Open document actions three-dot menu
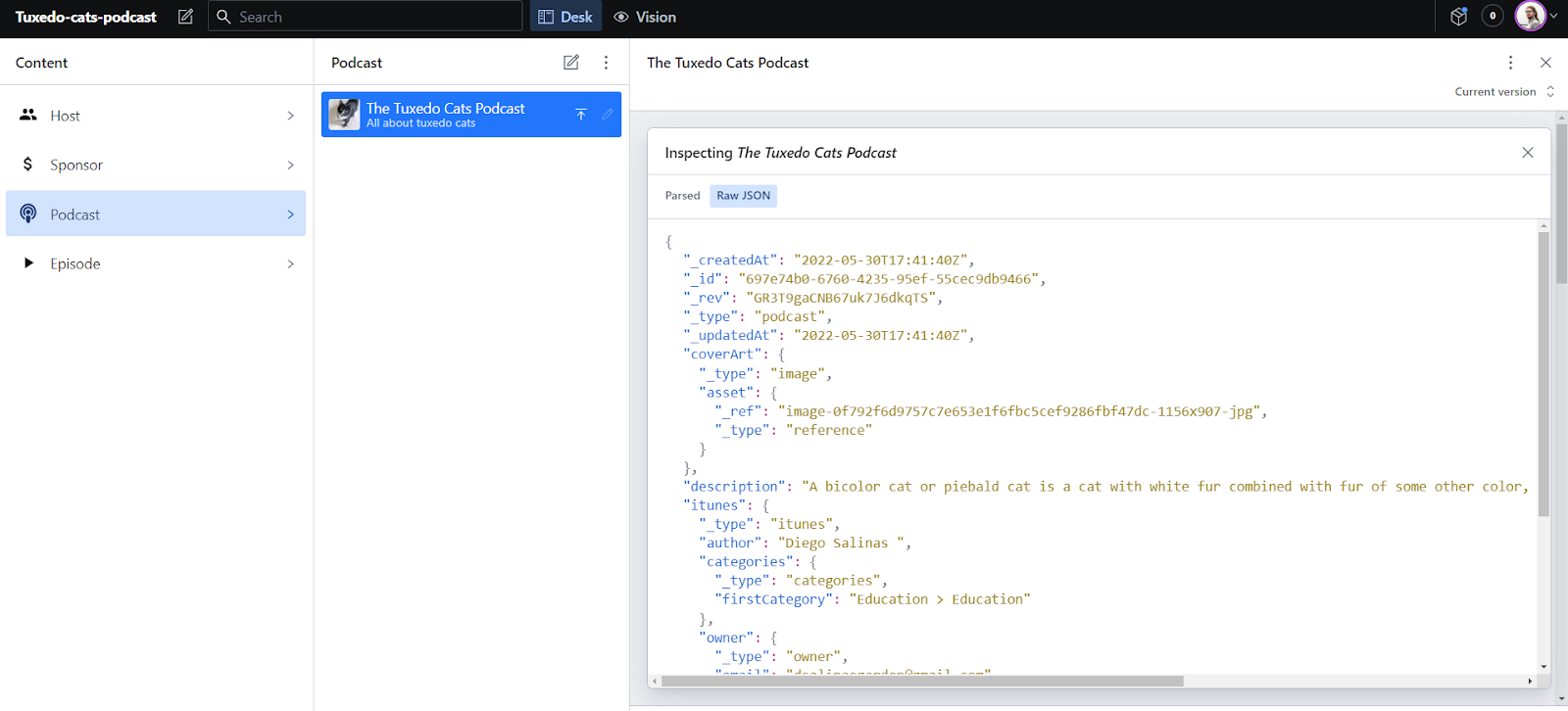The height and width of the screenshot is (711, 1568). [1510, 63]
